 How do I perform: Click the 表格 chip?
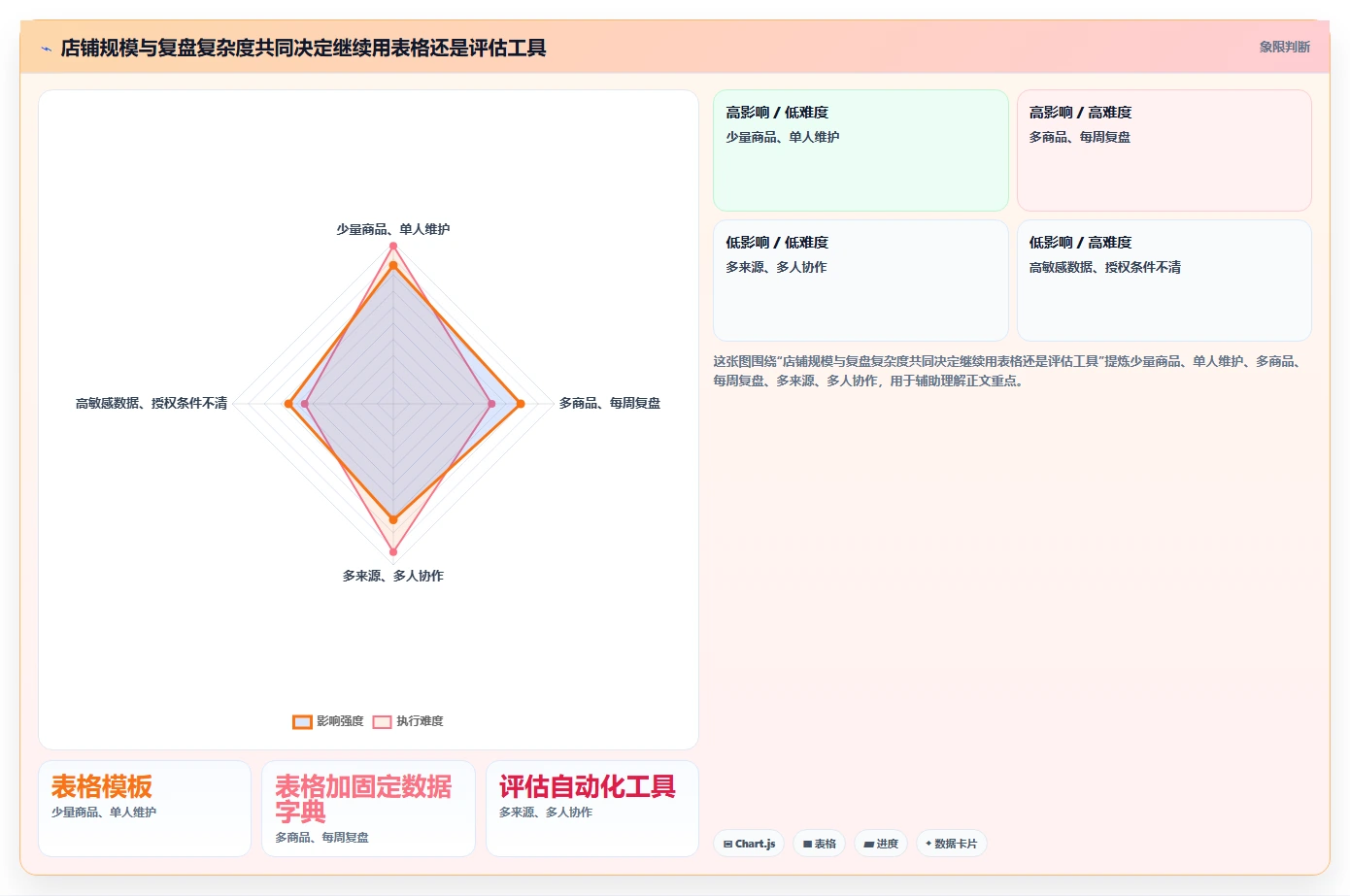click(820, 844)
